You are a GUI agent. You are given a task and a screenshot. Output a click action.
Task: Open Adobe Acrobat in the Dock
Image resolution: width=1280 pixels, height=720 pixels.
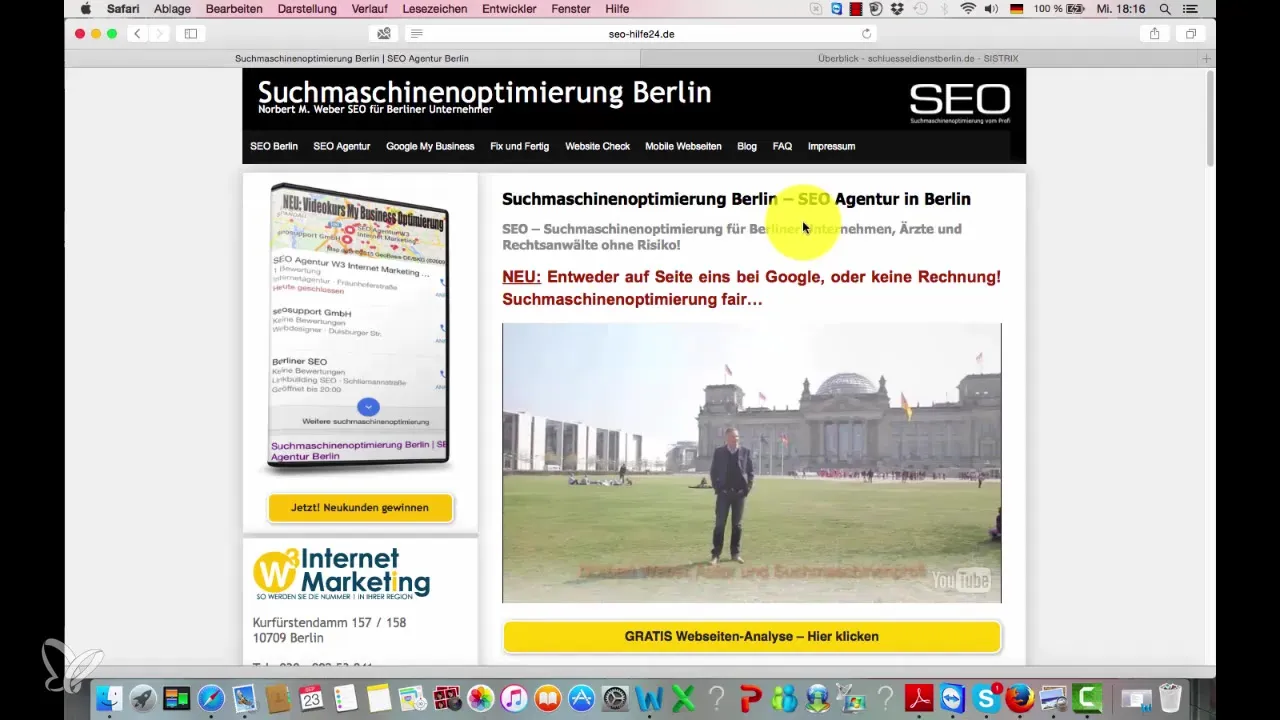pos(919,697)
